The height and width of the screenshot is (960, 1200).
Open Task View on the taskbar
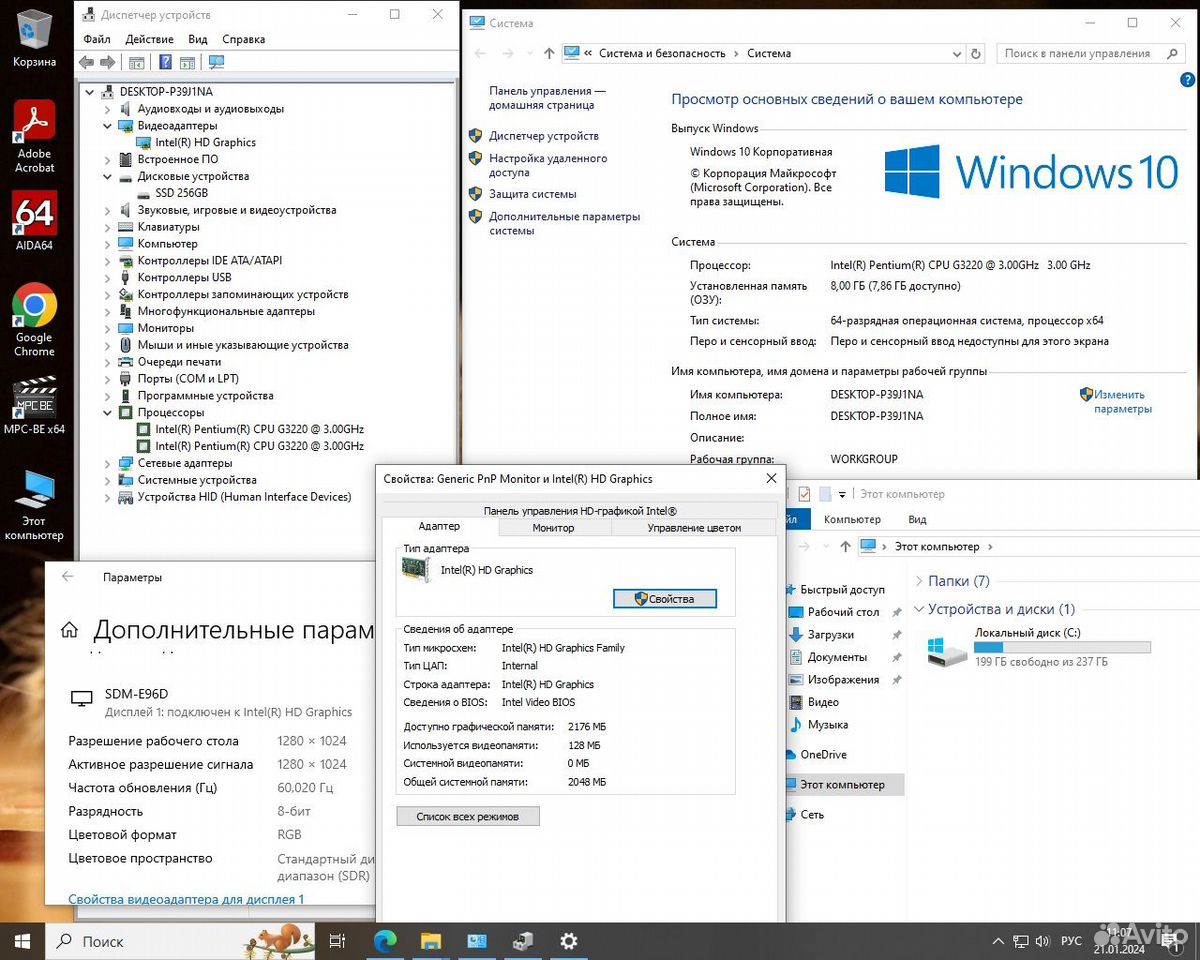point(337,941)
